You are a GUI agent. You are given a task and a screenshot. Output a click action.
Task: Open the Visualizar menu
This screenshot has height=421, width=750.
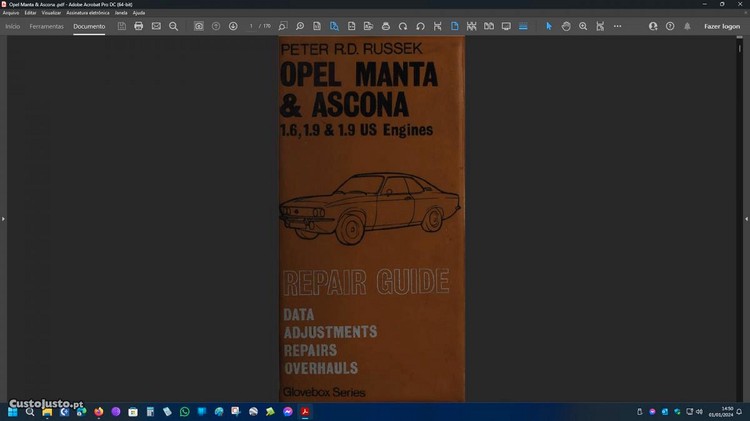[x=51, y=12]
